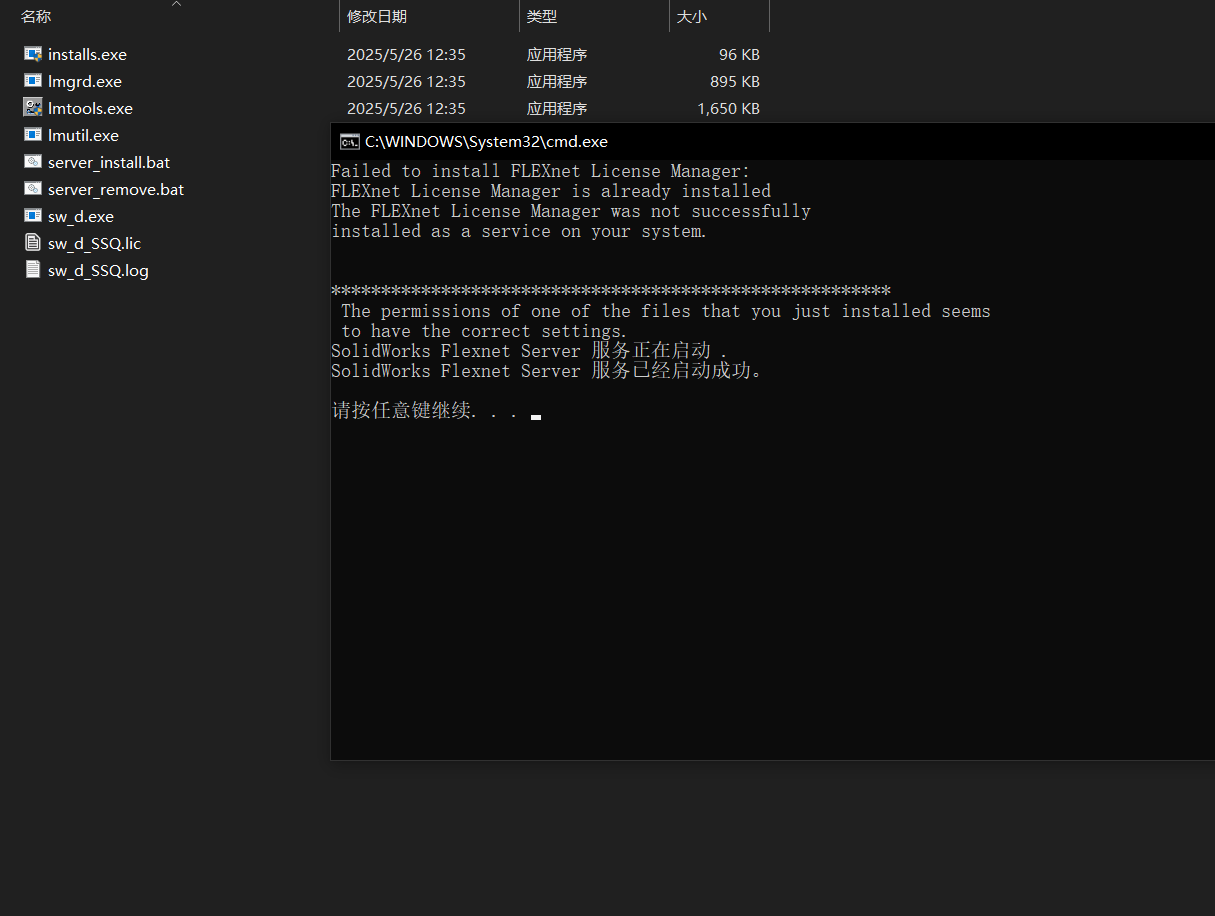Click the 应用程序 type cell of lmgrd.exe
1215x916 pixels.
click(557, 81)
